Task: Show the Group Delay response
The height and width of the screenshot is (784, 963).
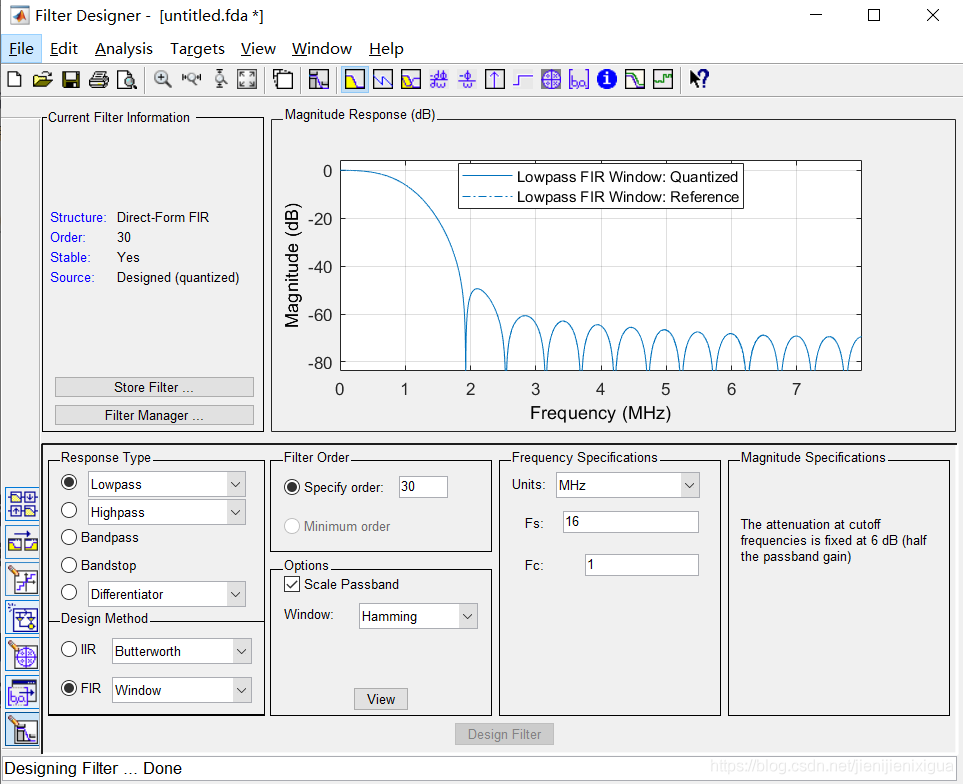Action: 439,79
